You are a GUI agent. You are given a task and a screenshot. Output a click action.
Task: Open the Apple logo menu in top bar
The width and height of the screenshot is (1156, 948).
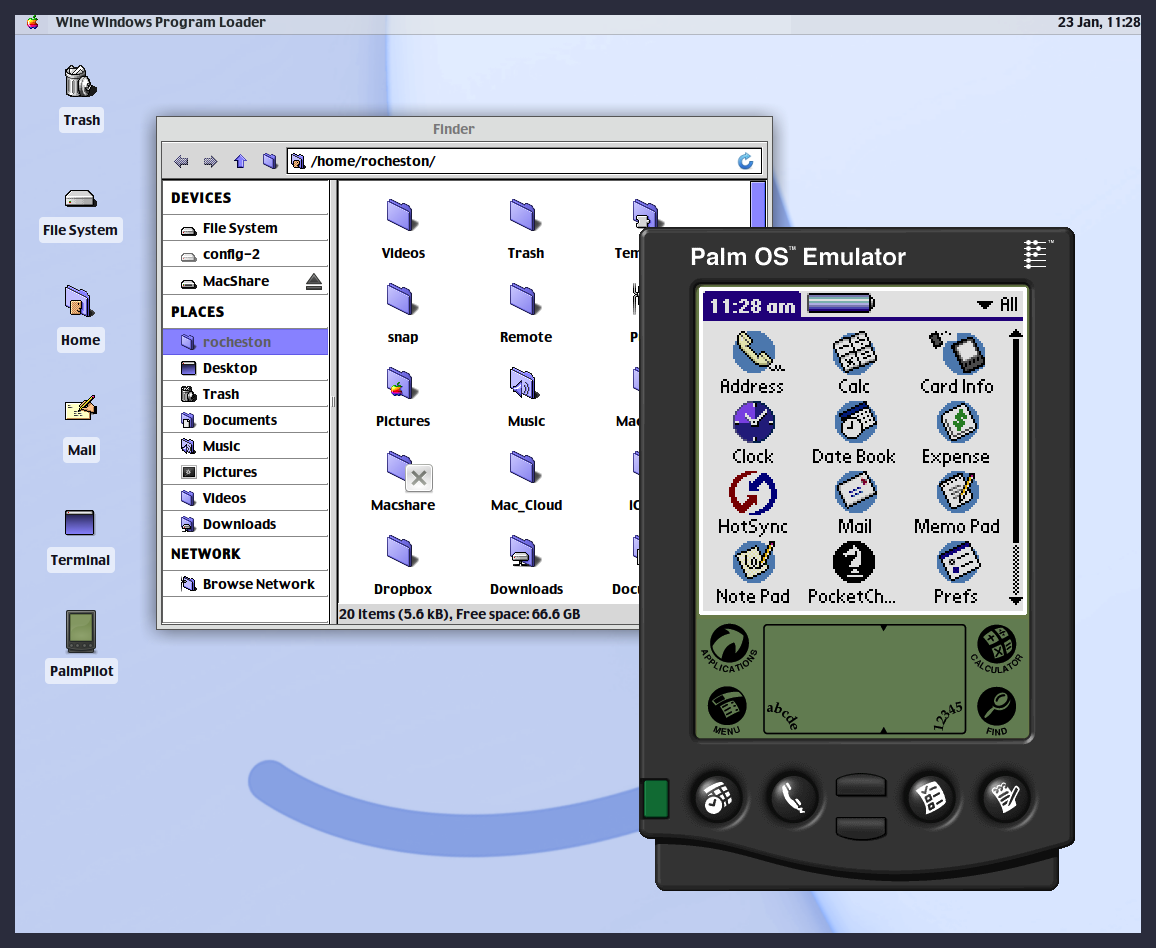33,22
